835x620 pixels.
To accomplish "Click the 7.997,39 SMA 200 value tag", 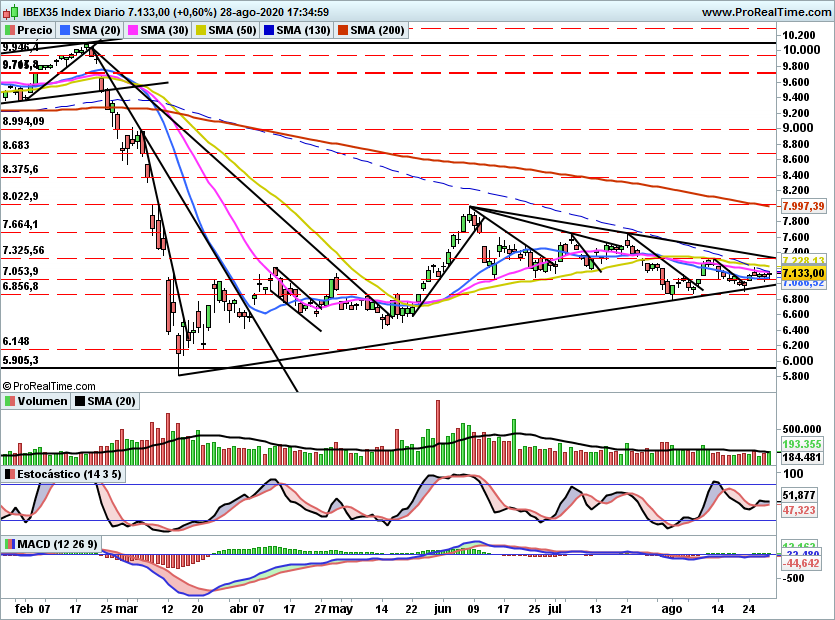I will tap(804, 206).
